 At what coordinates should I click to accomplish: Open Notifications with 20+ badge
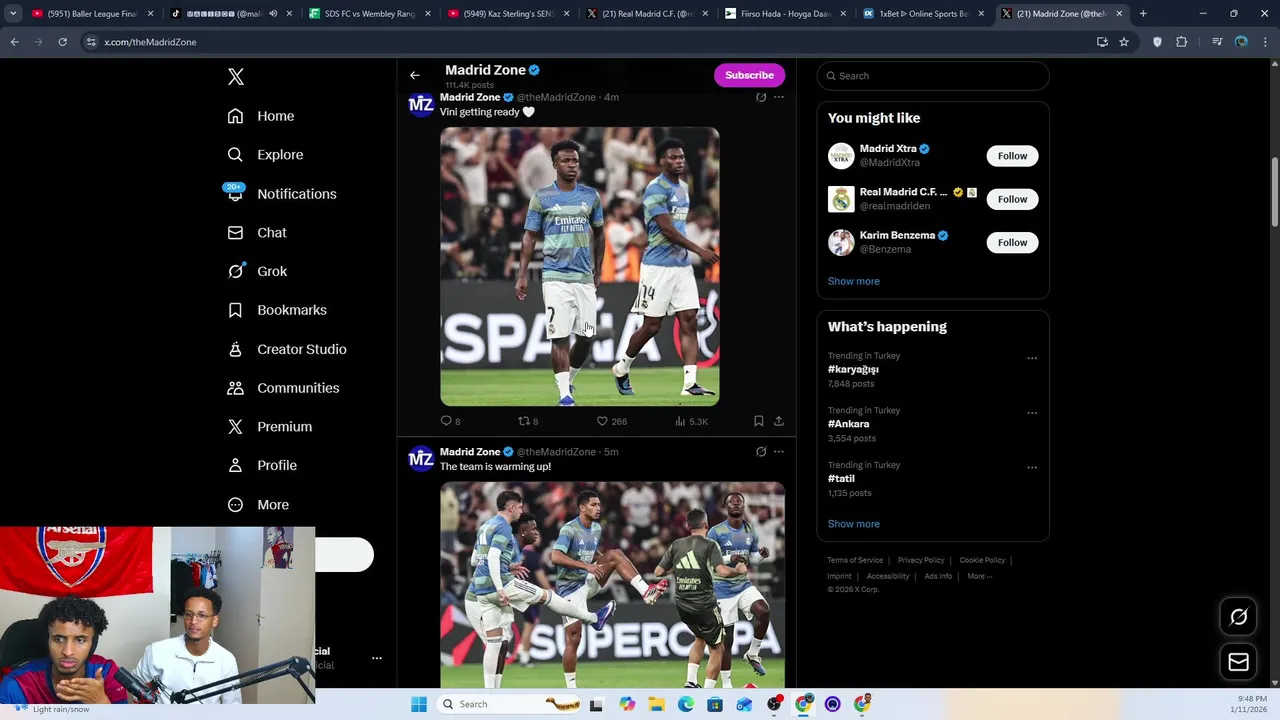tap(281, 194)
